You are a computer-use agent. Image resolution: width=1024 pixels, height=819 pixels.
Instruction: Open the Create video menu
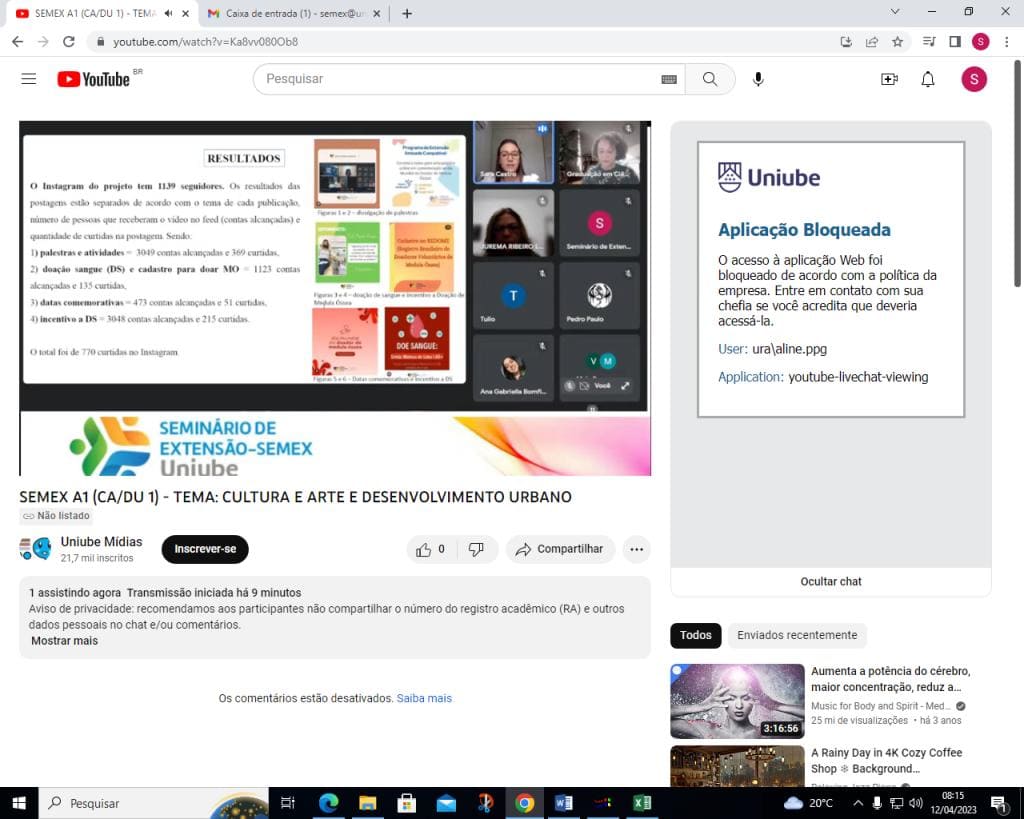pos(889,79)
